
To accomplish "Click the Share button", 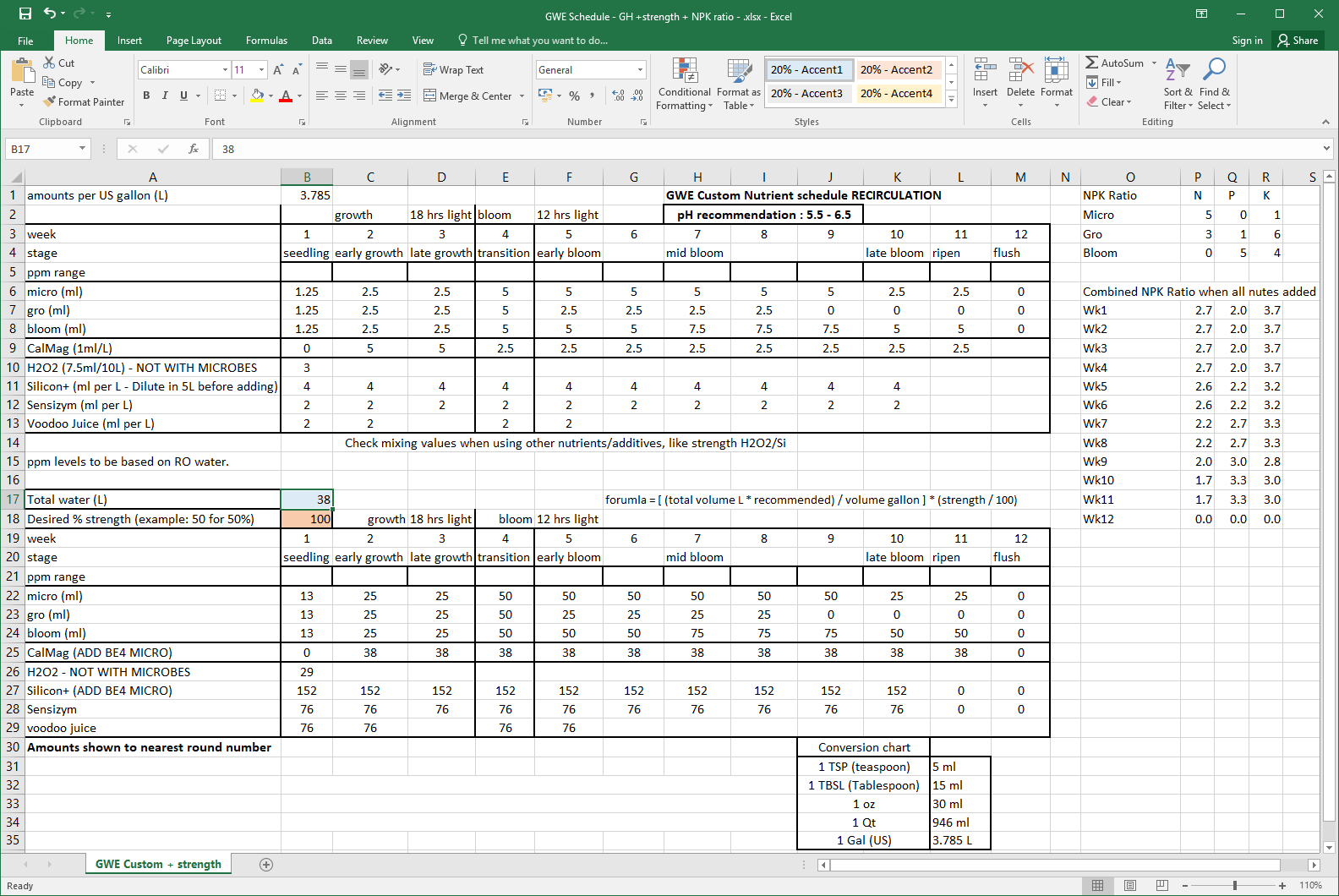I will (1298, 41).
